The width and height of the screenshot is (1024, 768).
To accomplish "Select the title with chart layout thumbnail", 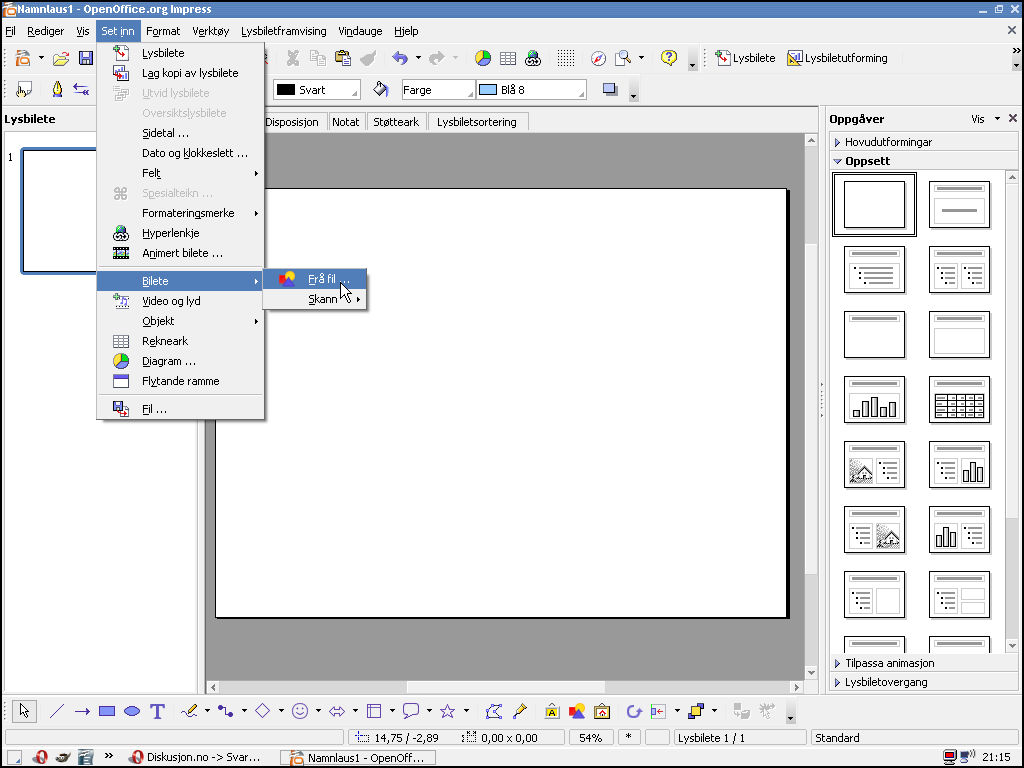I will [874, 400].
